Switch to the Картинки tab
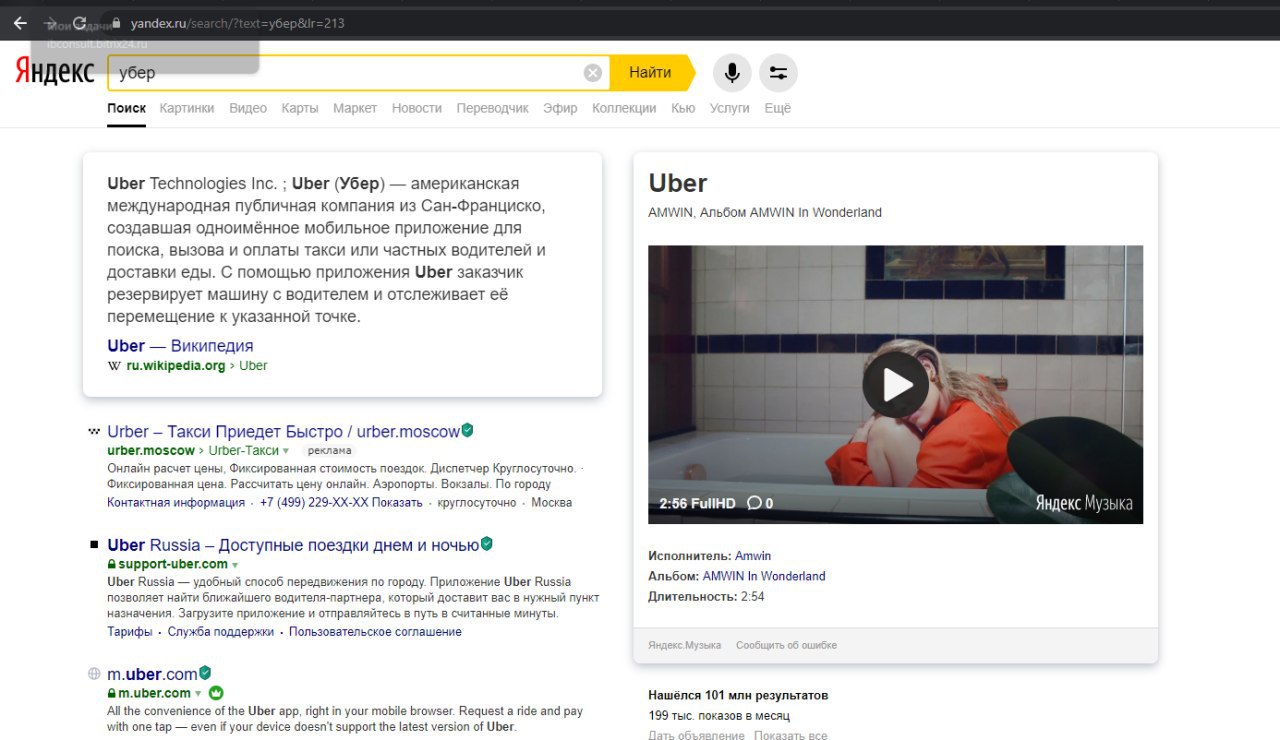Screen dimensions: 1280x740 point(187,108)
